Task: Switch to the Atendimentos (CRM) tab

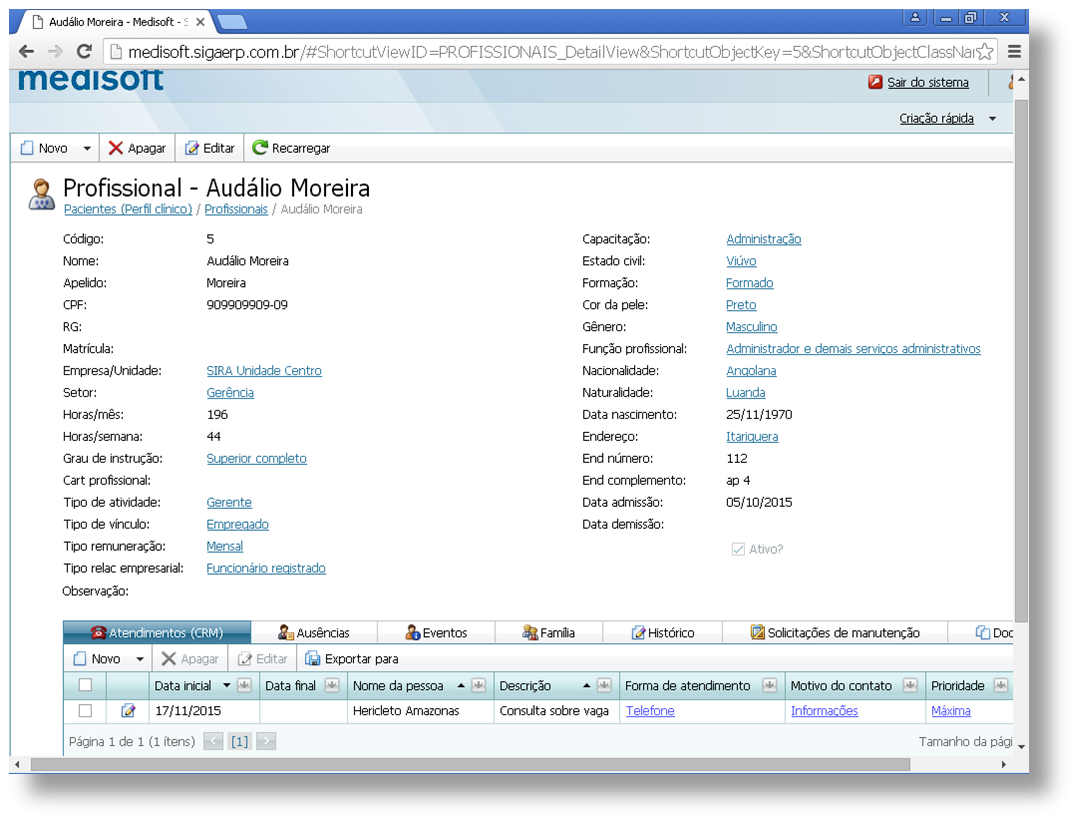Action: tap(157, 633)
